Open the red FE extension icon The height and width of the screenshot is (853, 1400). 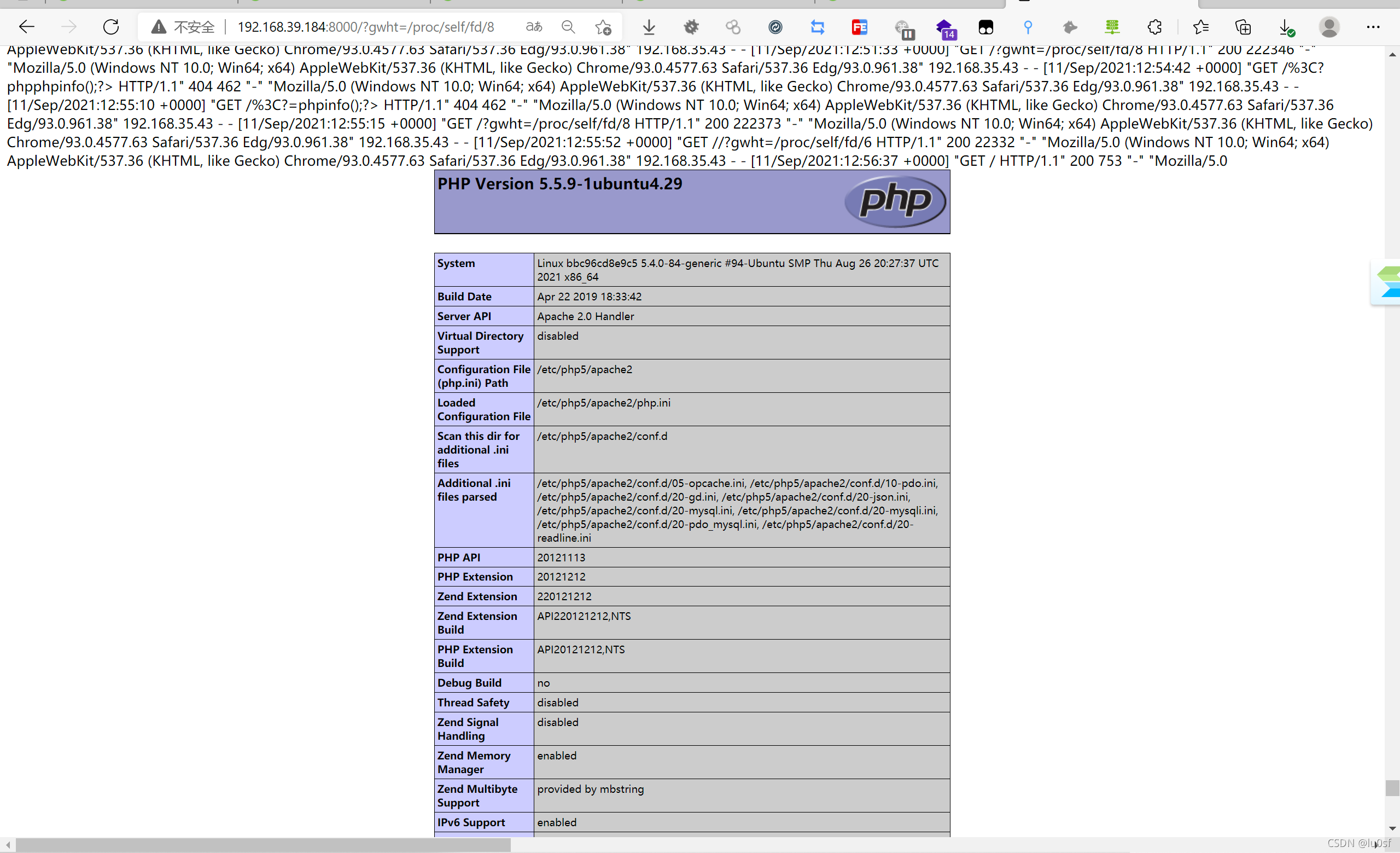[859, 27]
